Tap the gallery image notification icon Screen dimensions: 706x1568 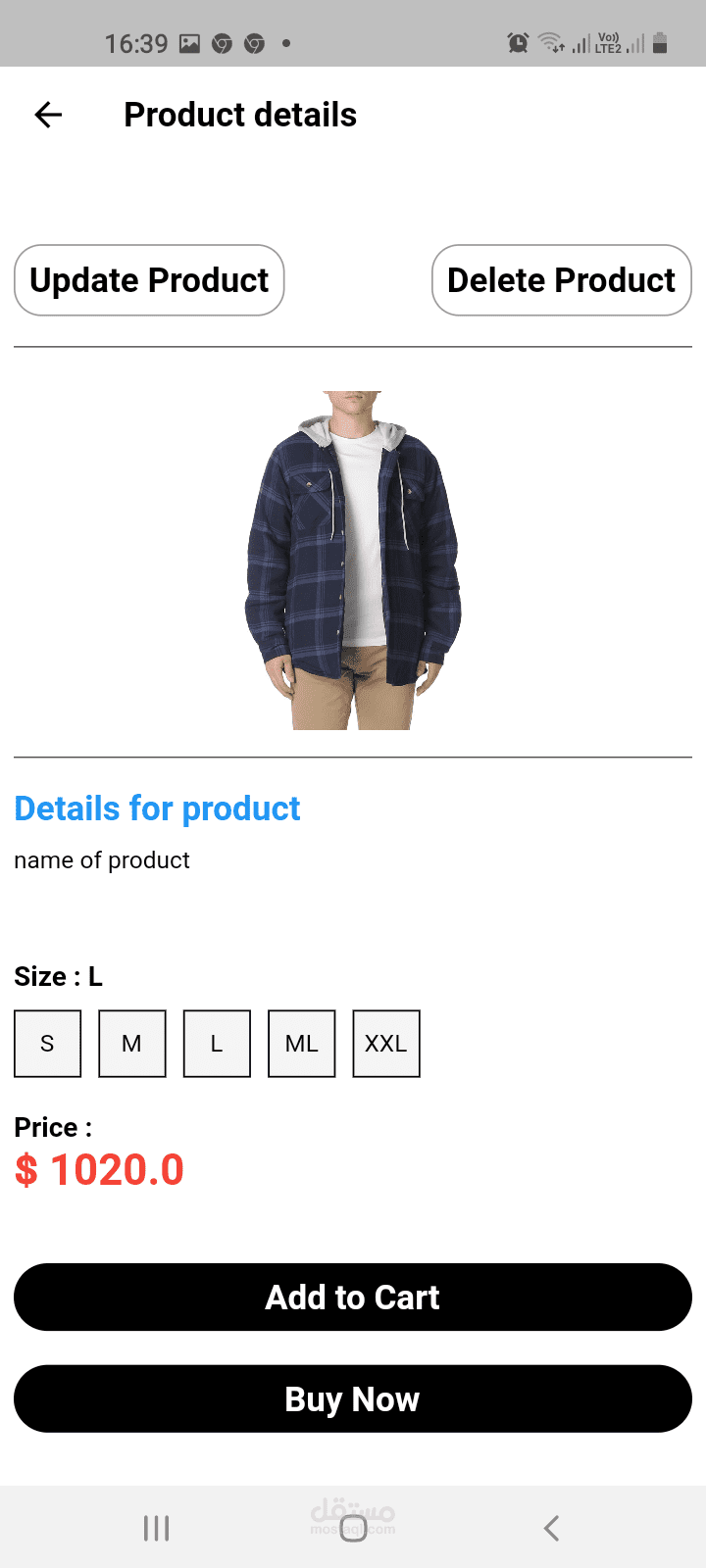(x=189, y=43)
